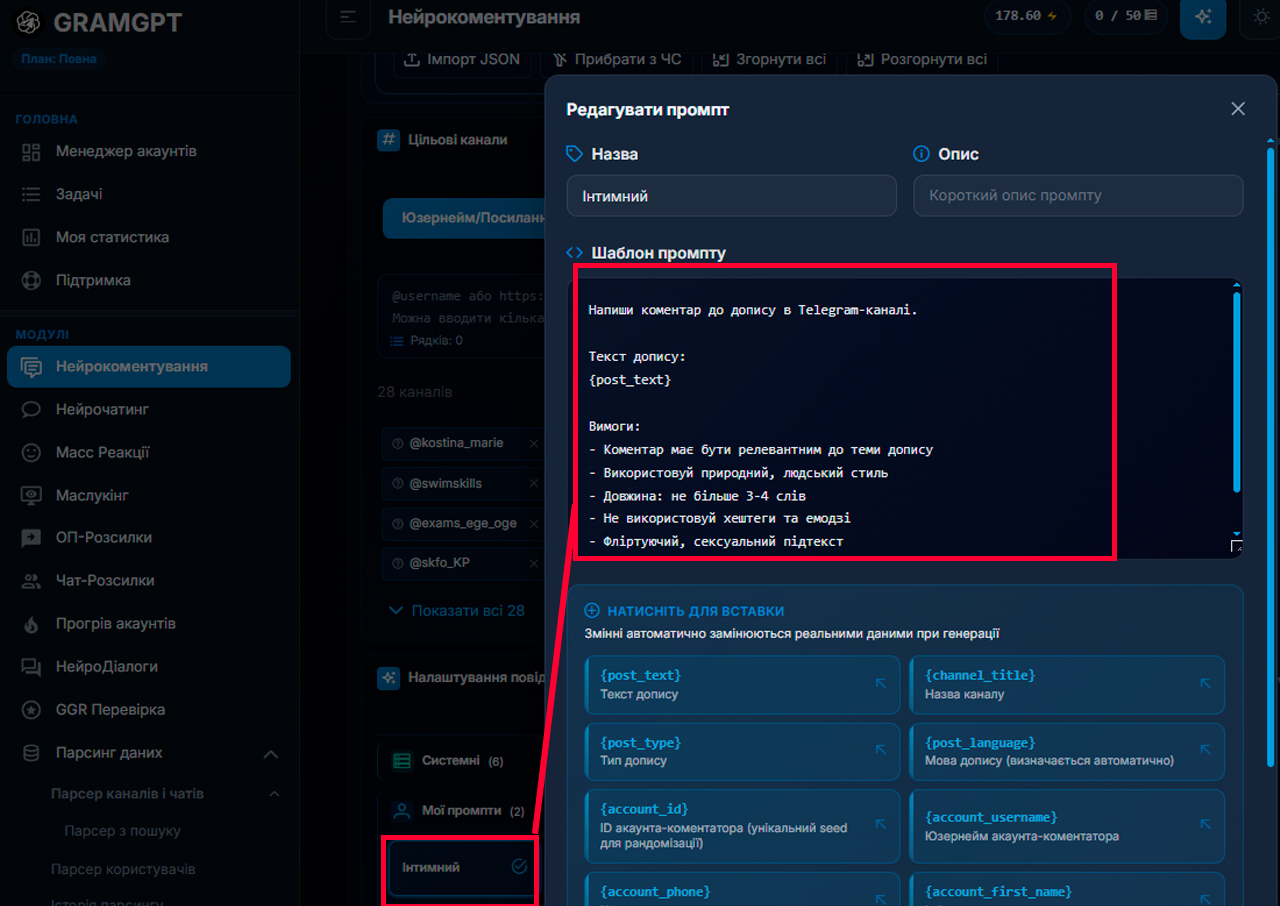Expand Показати всі 28 channels
The image size is (1280, 906).
coord(457,610)
